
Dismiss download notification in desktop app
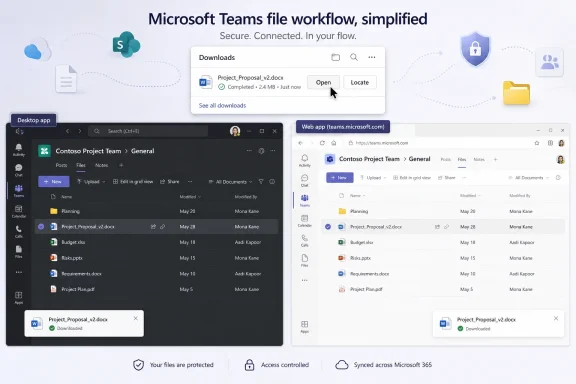[x=136, y=318]
